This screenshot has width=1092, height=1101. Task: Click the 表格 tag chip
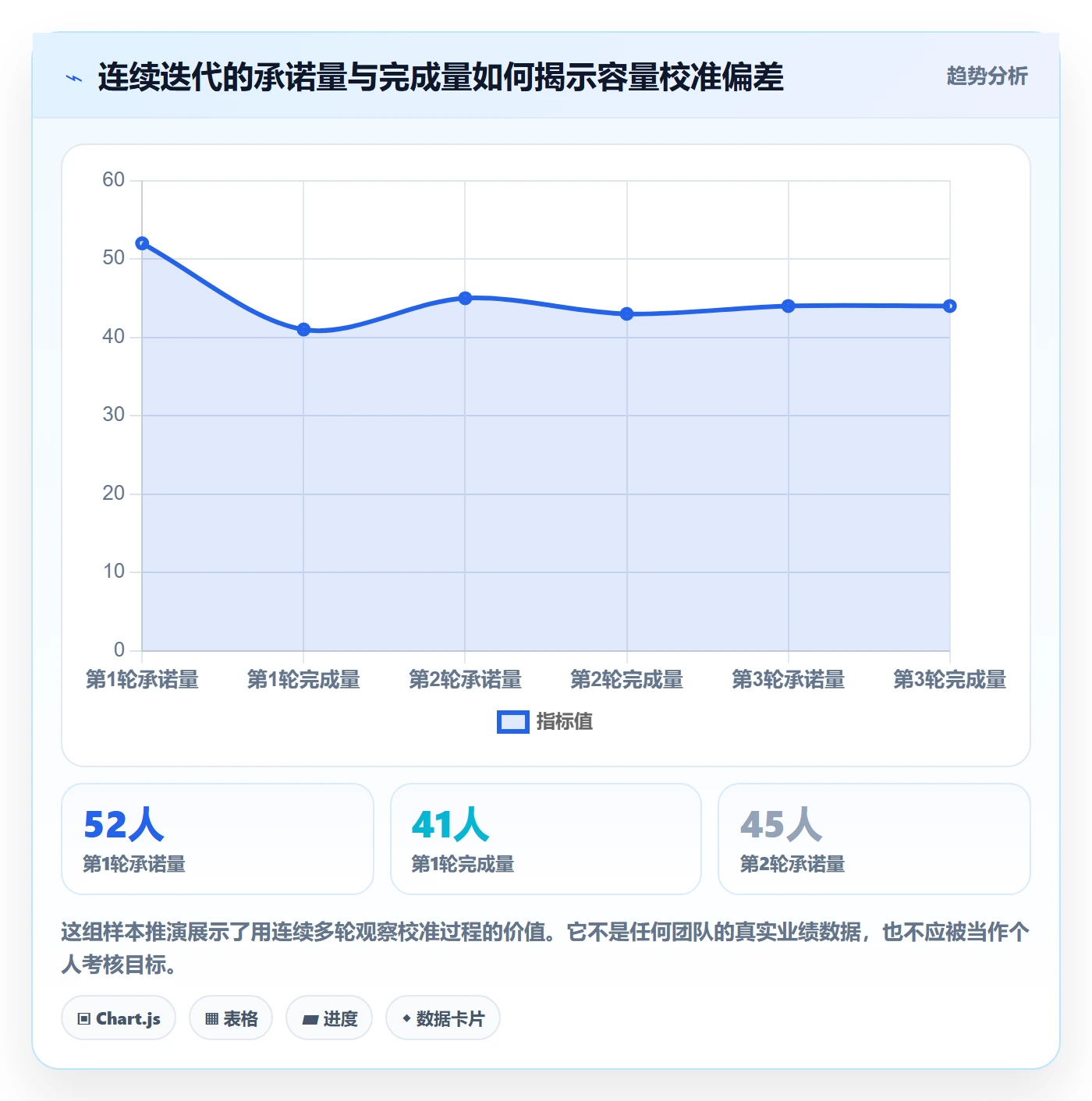[x=231, y=1018]
